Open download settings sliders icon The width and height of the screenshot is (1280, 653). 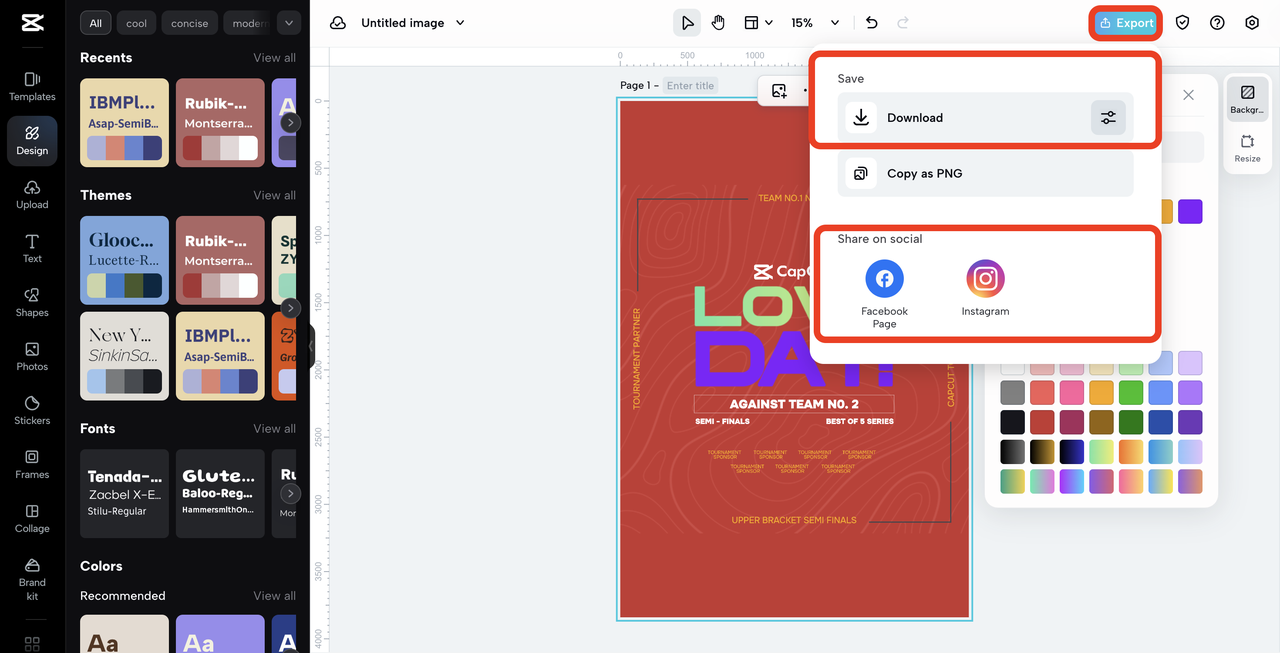(x=1108, y=118)
